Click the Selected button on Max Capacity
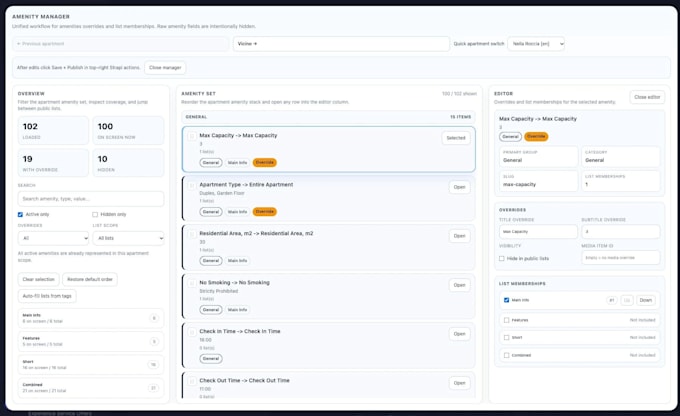 (456, 138)
